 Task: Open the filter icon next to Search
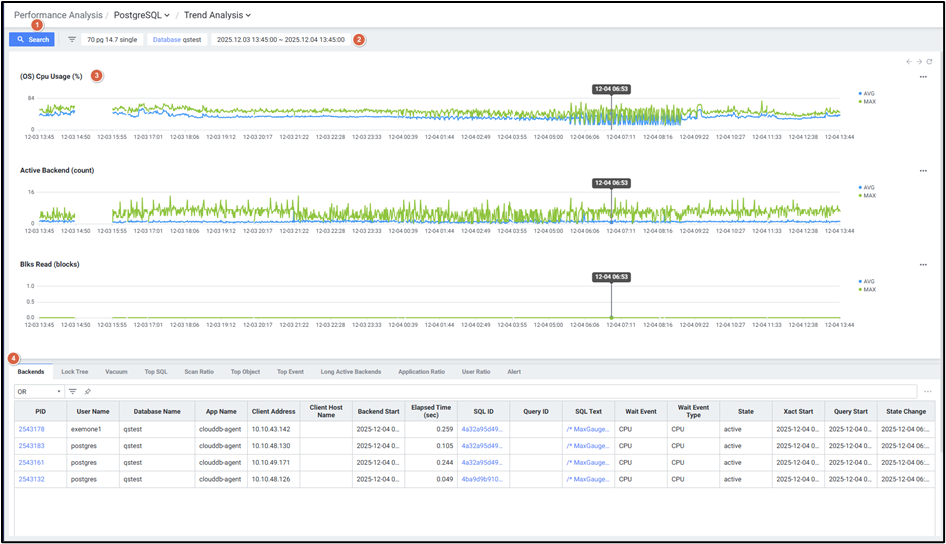[x=72, y=40]
